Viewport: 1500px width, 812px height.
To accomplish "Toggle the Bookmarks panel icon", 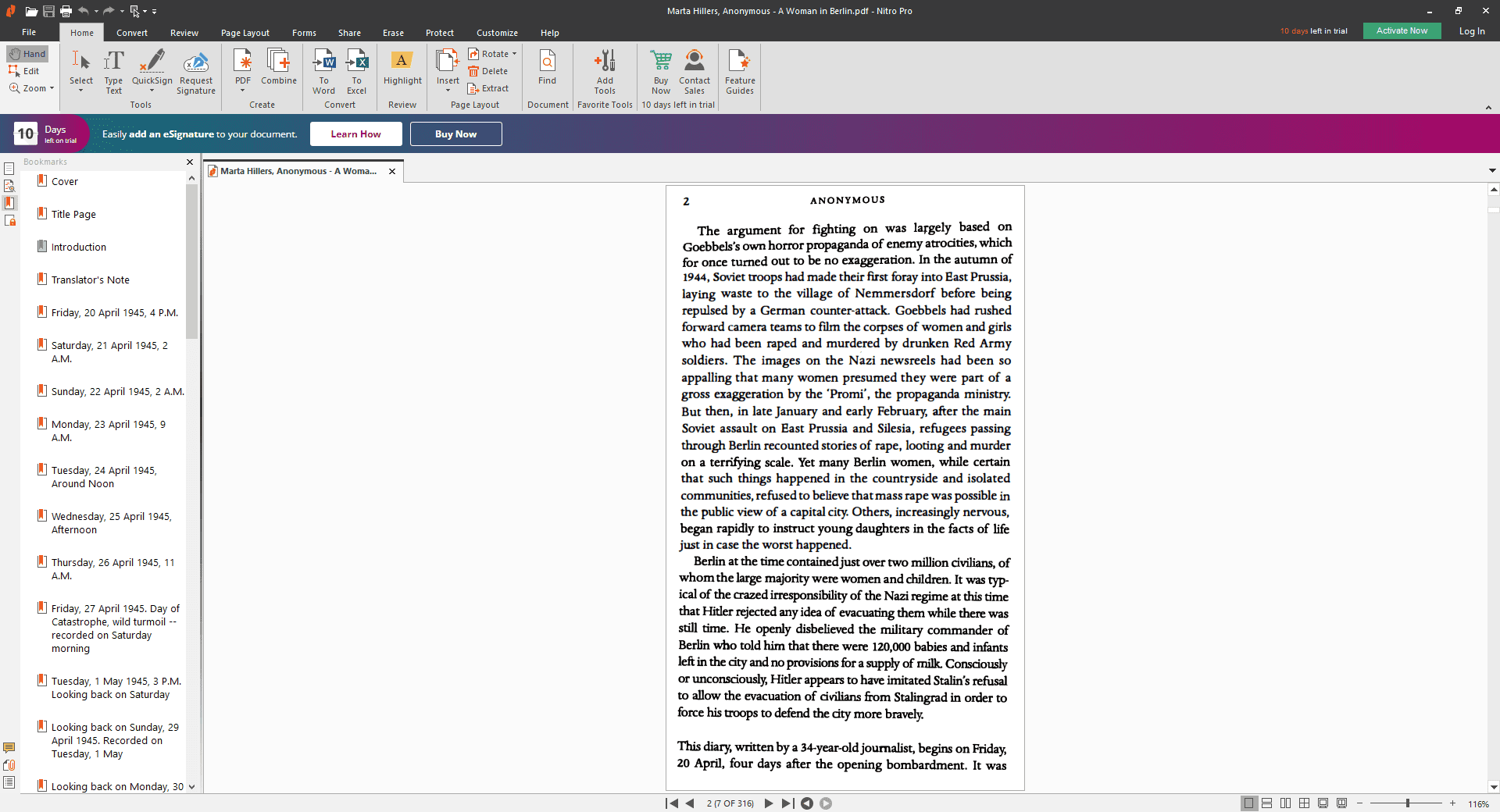I will 9,203.
